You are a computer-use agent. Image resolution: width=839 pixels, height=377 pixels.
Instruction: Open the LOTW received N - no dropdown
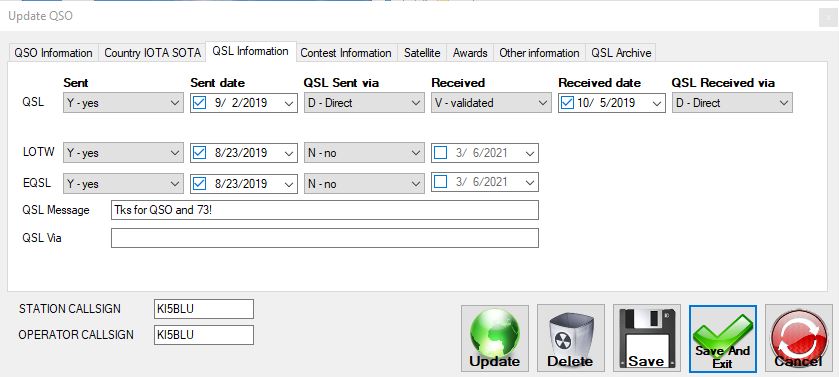[x=364, y=153]
